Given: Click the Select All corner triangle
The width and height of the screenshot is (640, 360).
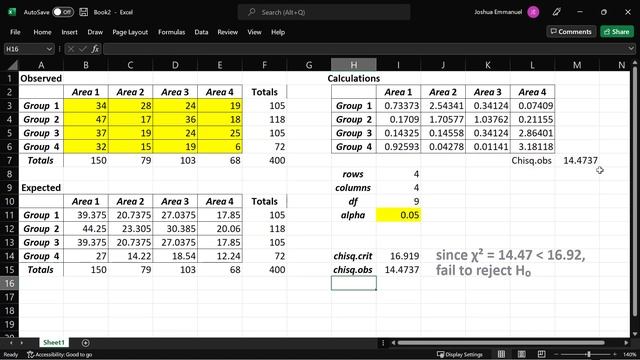Looking at the screenshot, I should pos(13,65).
